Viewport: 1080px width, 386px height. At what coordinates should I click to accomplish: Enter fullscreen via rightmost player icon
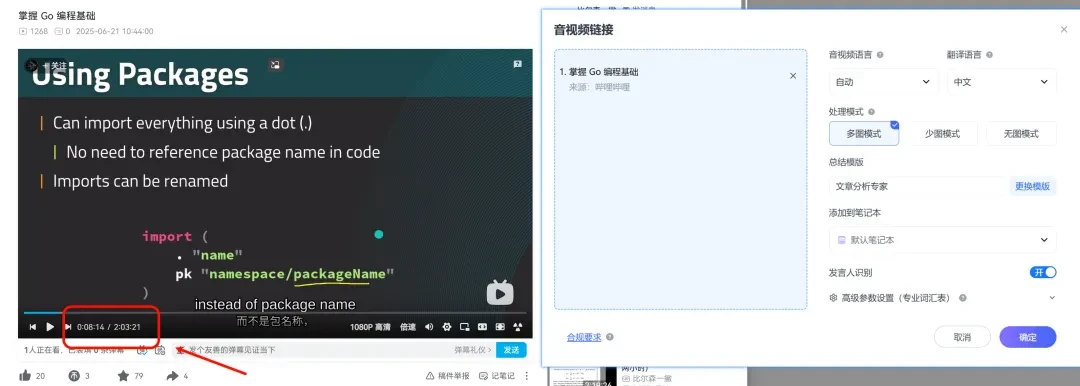(x=518, y=327)
